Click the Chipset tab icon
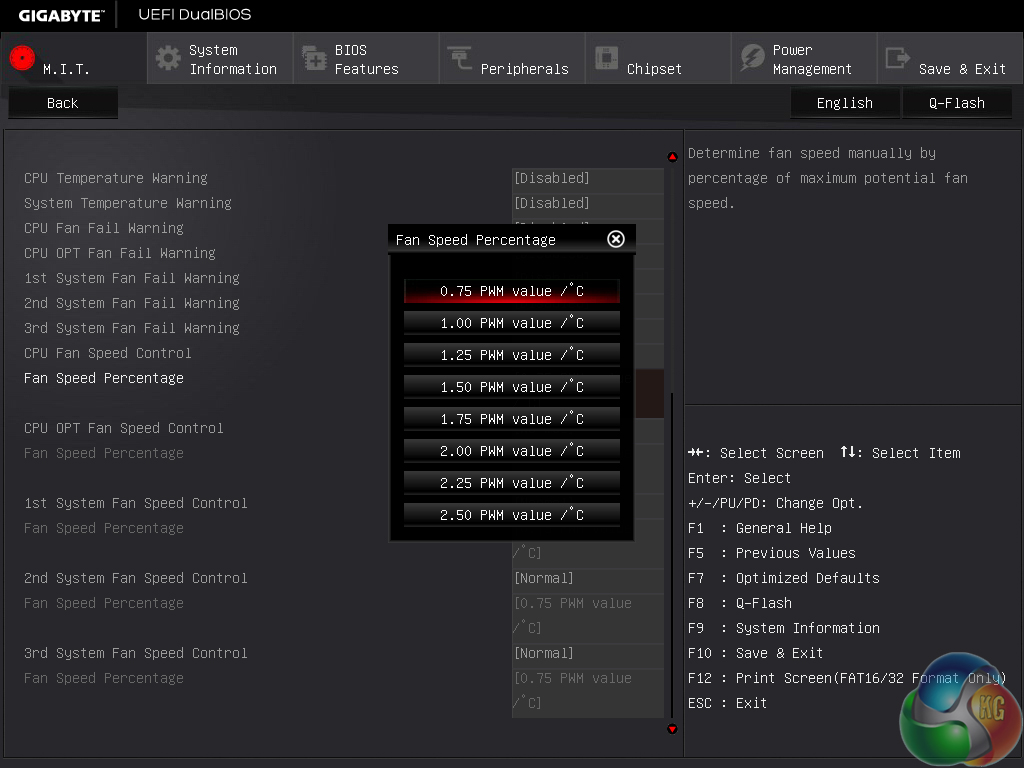Viewport: 1024px width, 768px height. (606, 58)
